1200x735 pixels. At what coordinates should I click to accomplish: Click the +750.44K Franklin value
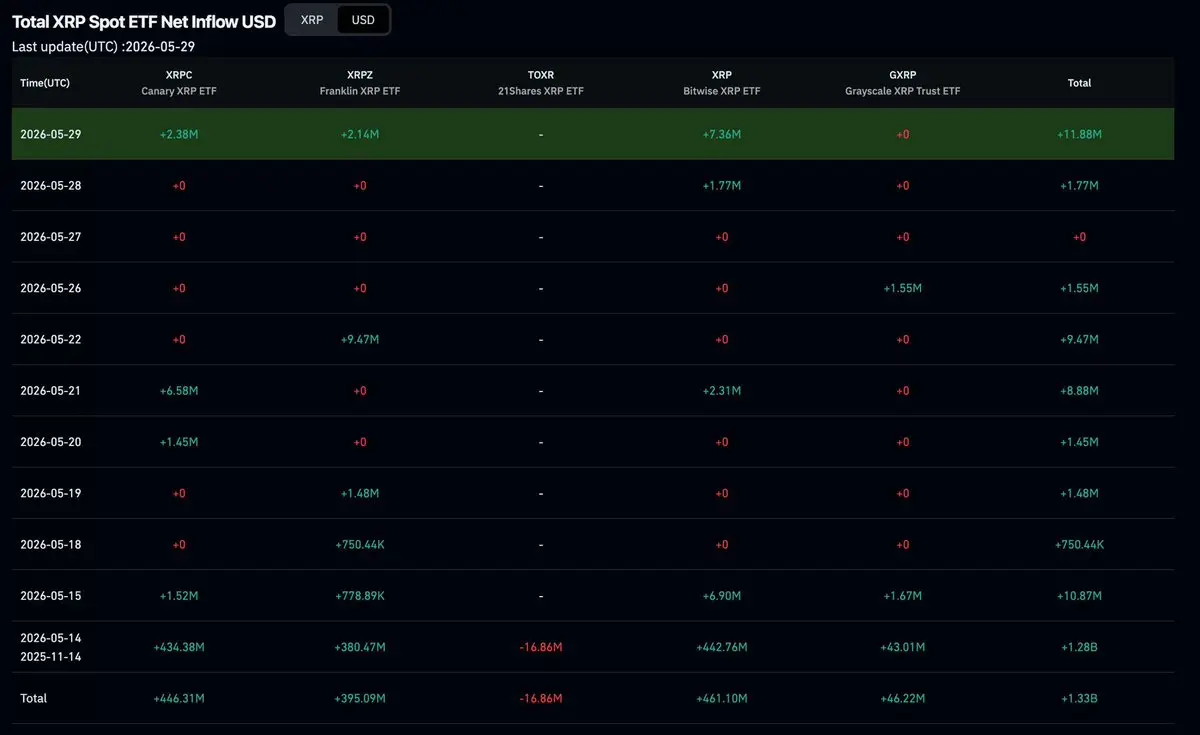360,545
